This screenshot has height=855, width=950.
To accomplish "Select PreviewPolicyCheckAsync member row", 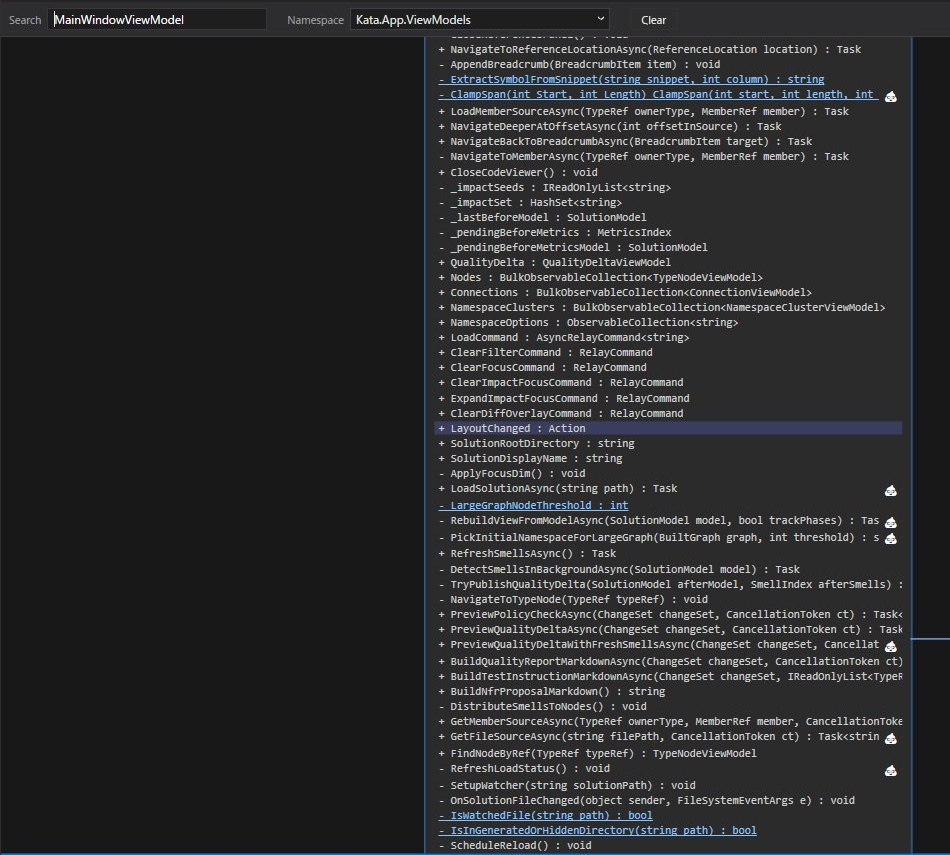I will click(x=670, y=615).
